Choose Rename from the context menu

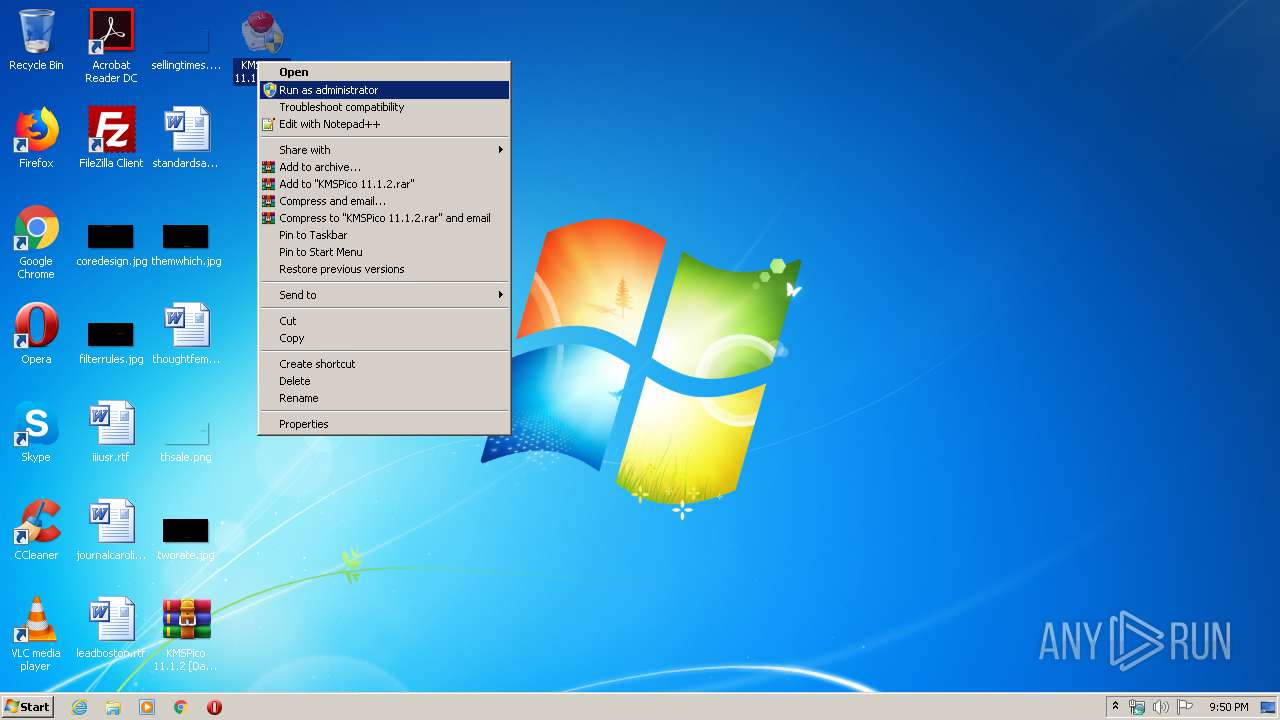click(x=384, y=398)
